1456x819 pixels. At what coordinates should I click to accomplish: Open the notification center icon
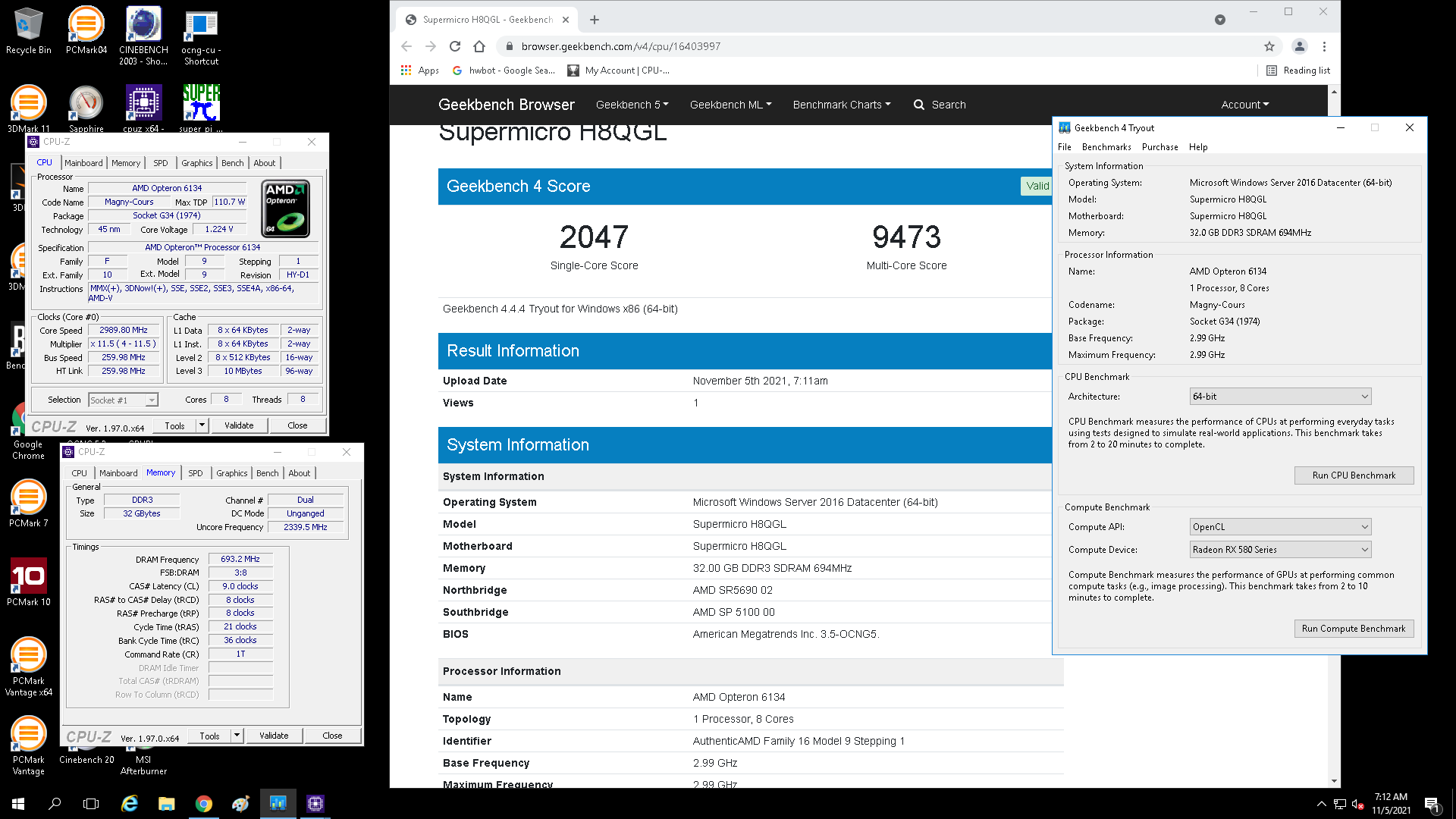(1432, 804)
